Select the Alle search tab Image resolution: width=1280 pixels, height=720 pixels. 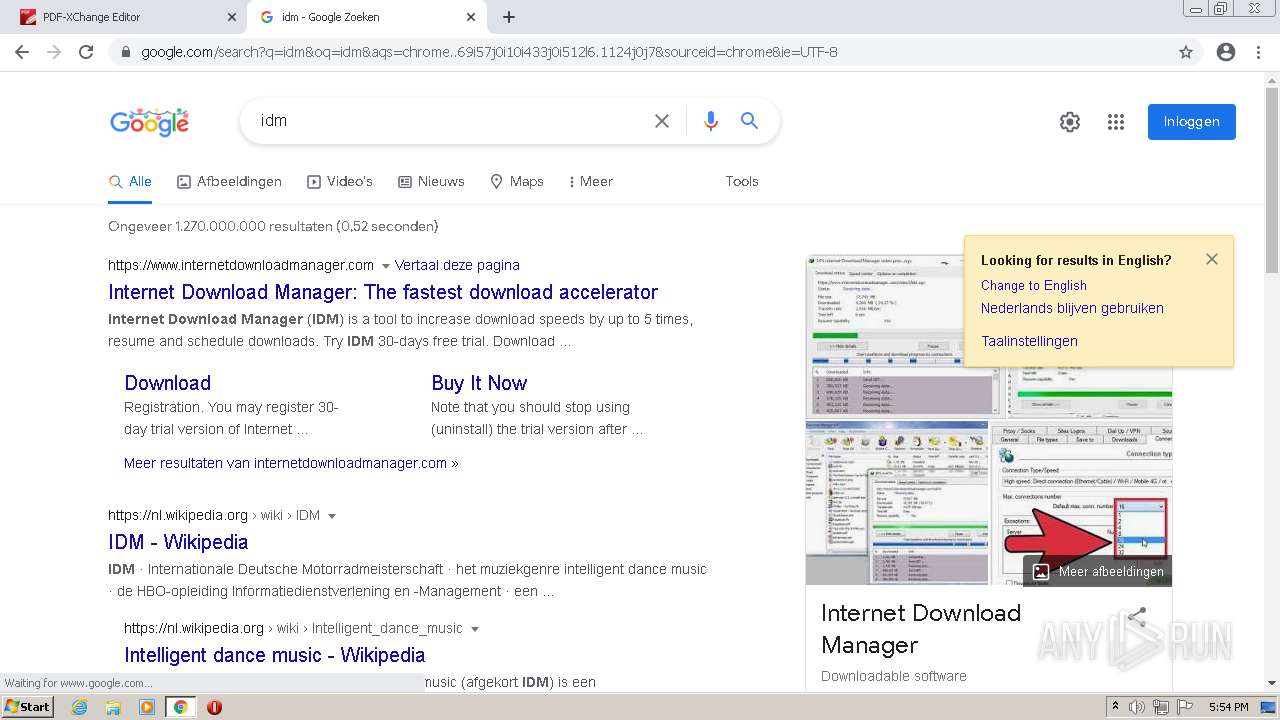[130, 181]
